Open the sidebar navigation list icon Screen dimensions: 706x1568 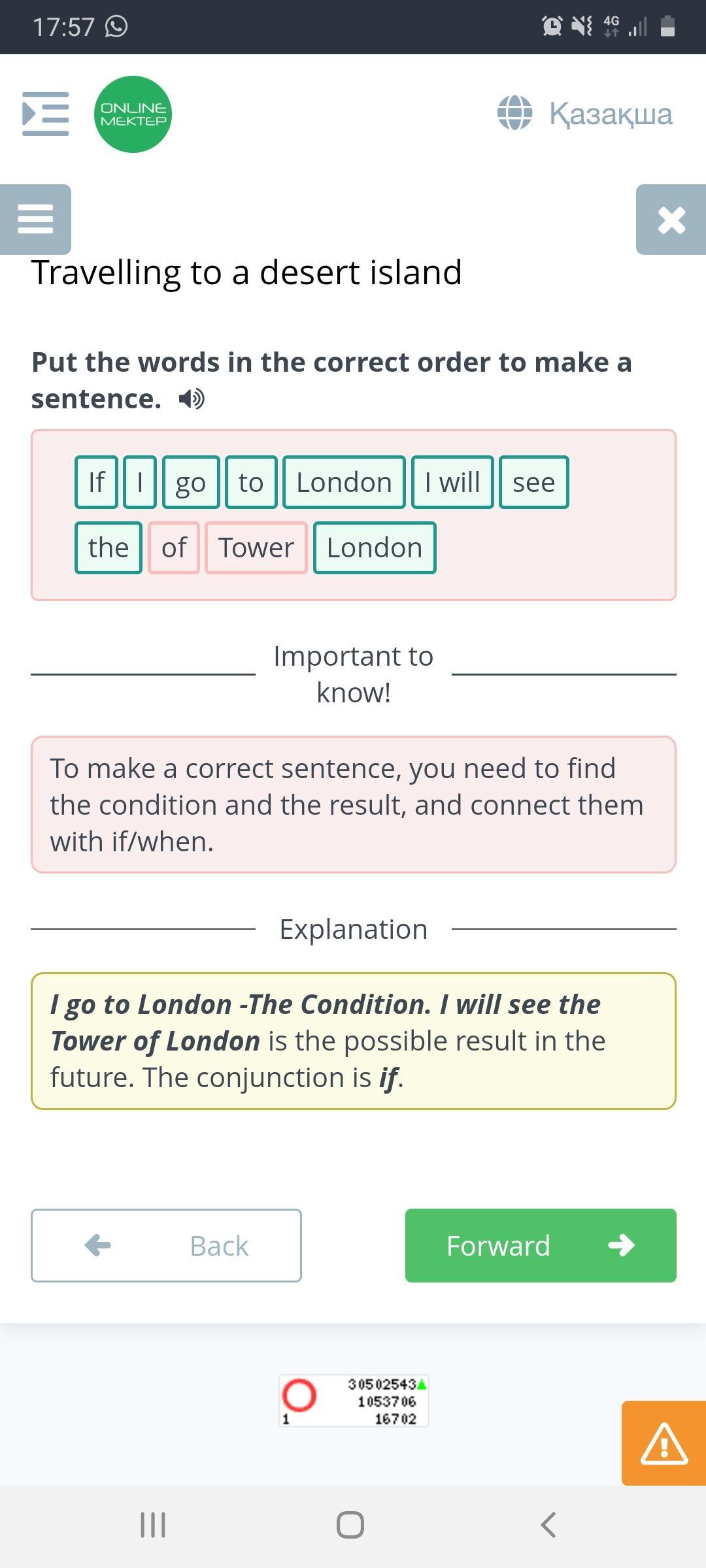[46, 114]
